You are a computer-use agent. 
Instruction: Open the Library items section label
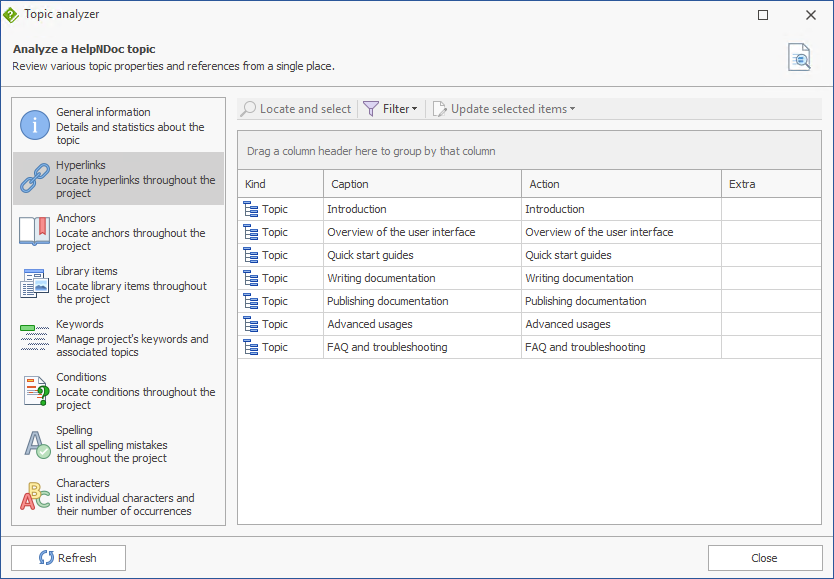pos(87,271)
